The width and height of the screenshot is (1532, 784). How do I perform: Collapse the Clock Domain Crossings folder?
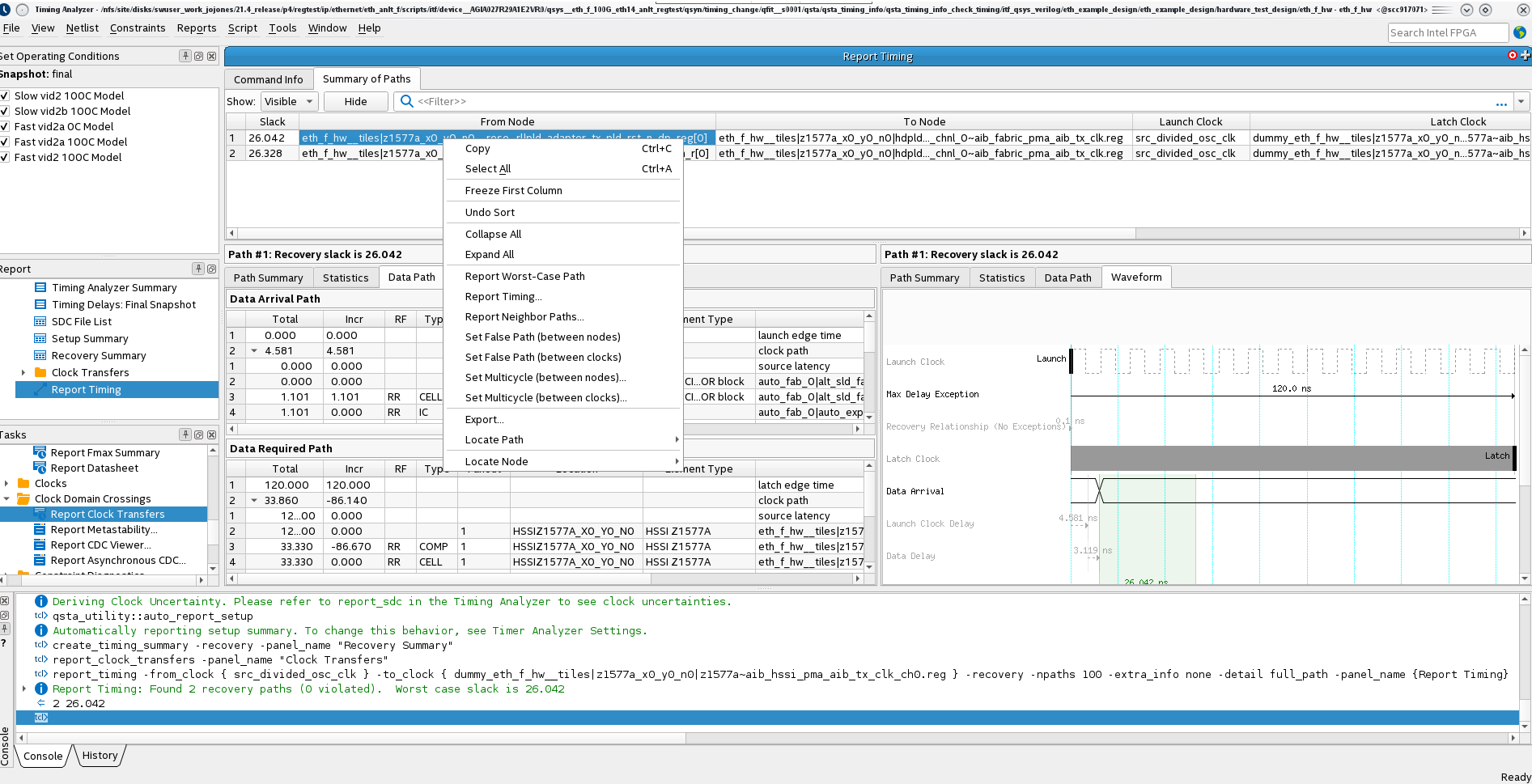pos(7,498)
